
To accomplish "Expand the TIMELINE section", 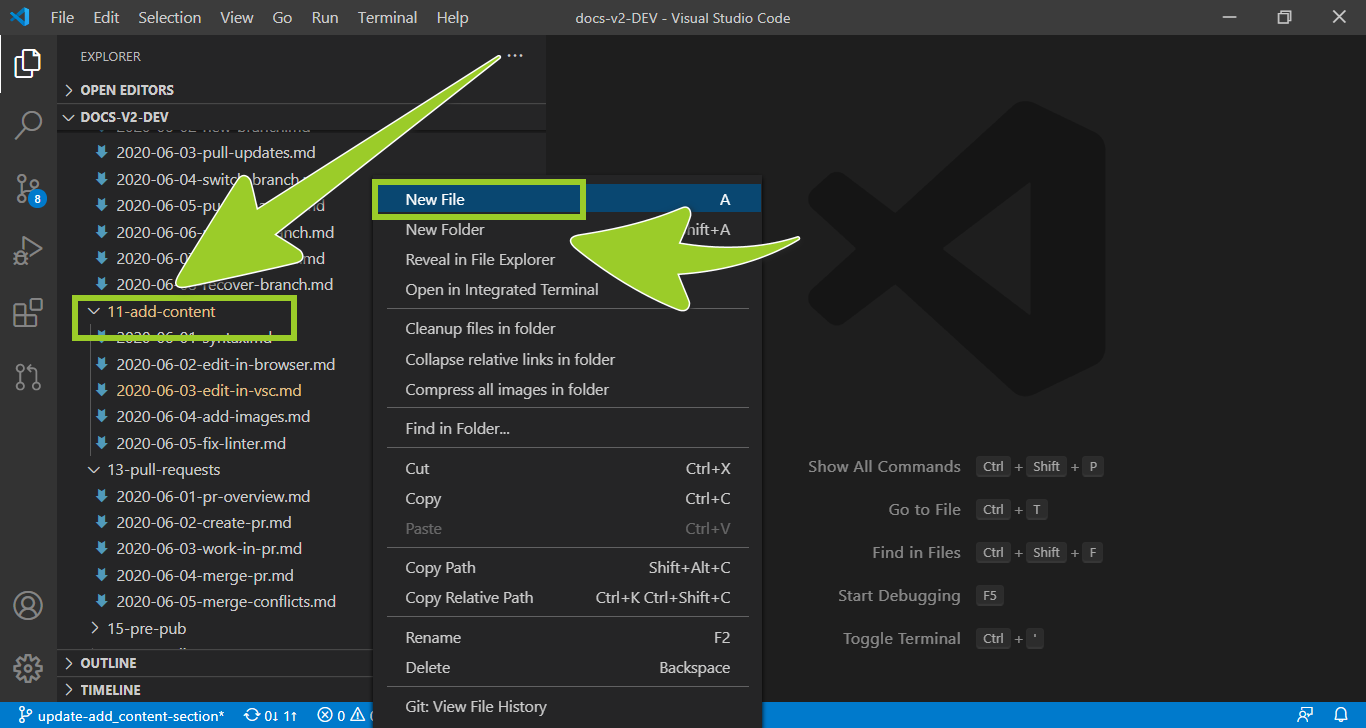I will [215, 690].
